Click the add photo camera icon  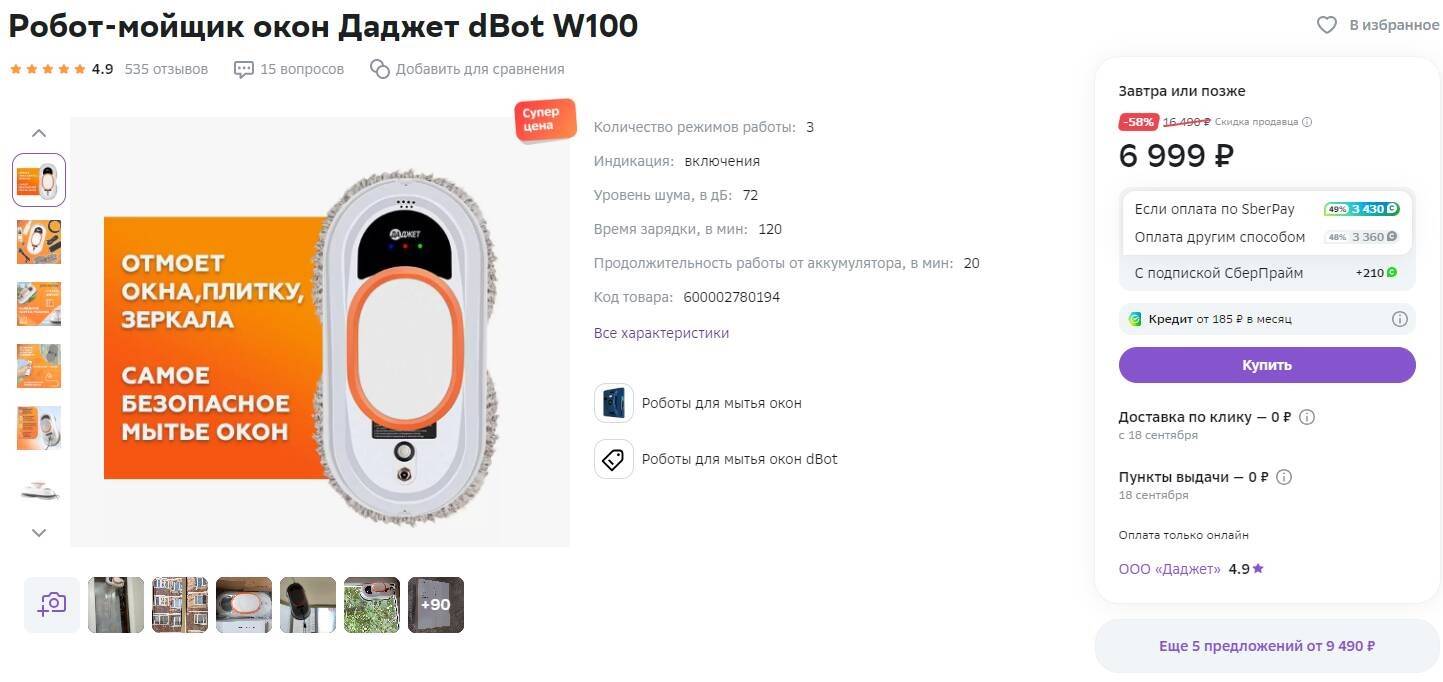coord(52,604)
